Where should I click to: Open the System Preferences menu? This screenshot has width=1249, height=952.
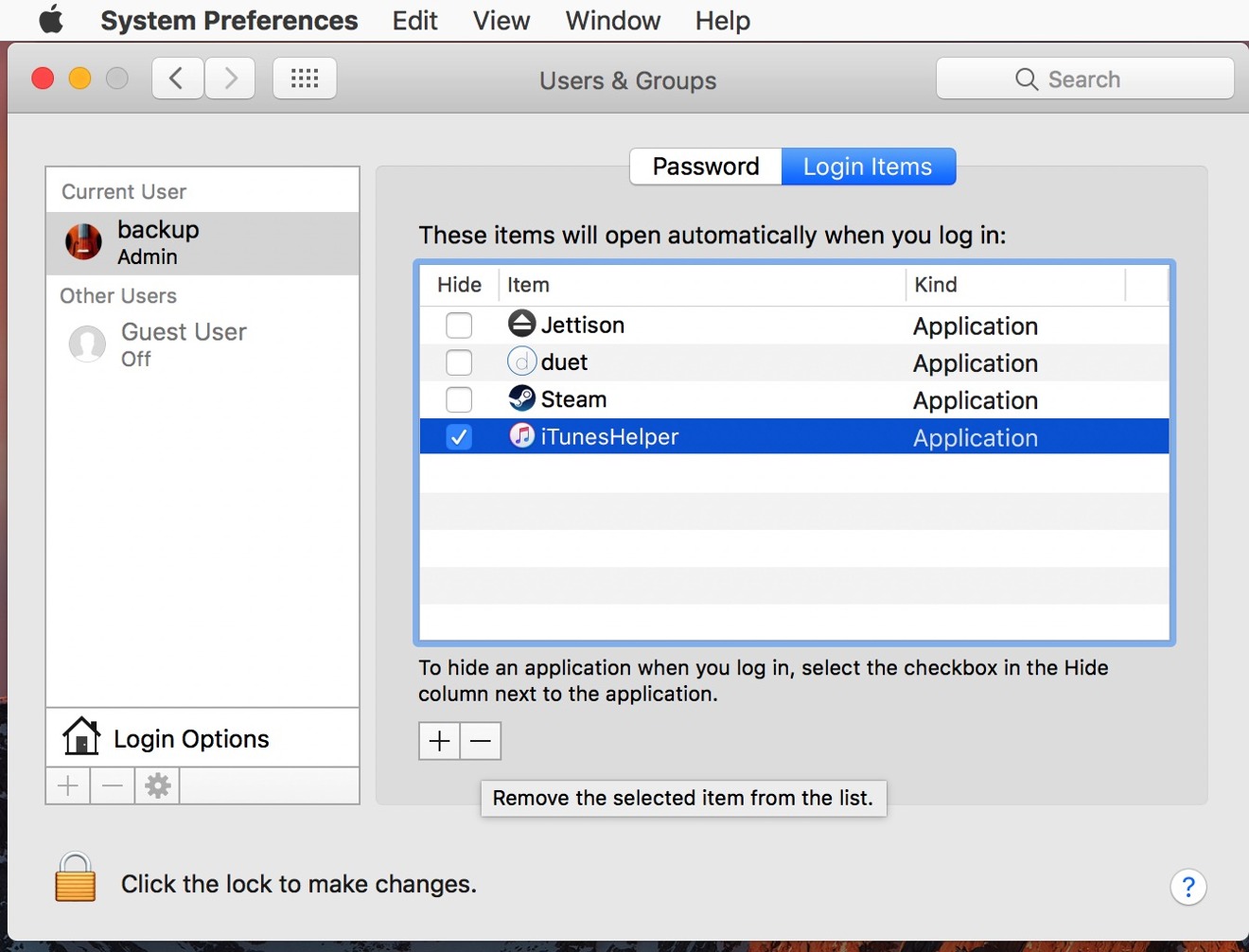(x=229, y=20)
